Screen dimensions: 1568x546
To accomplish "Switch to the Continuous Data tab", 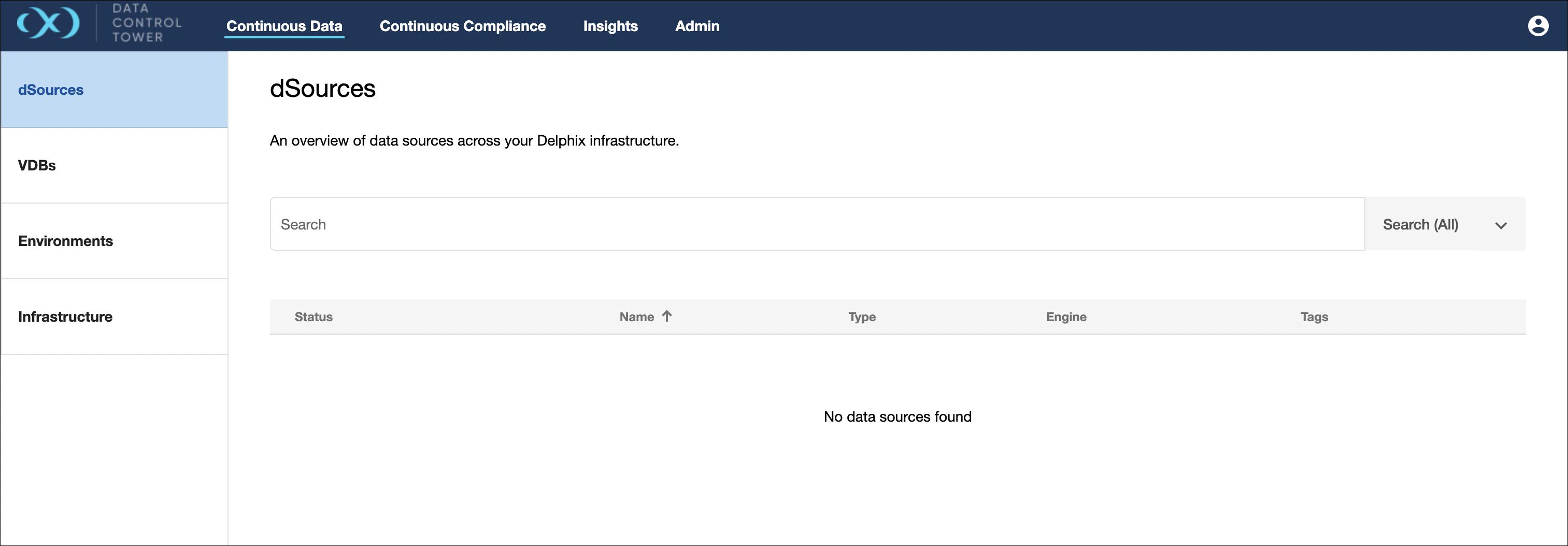I will pos(283,26).
